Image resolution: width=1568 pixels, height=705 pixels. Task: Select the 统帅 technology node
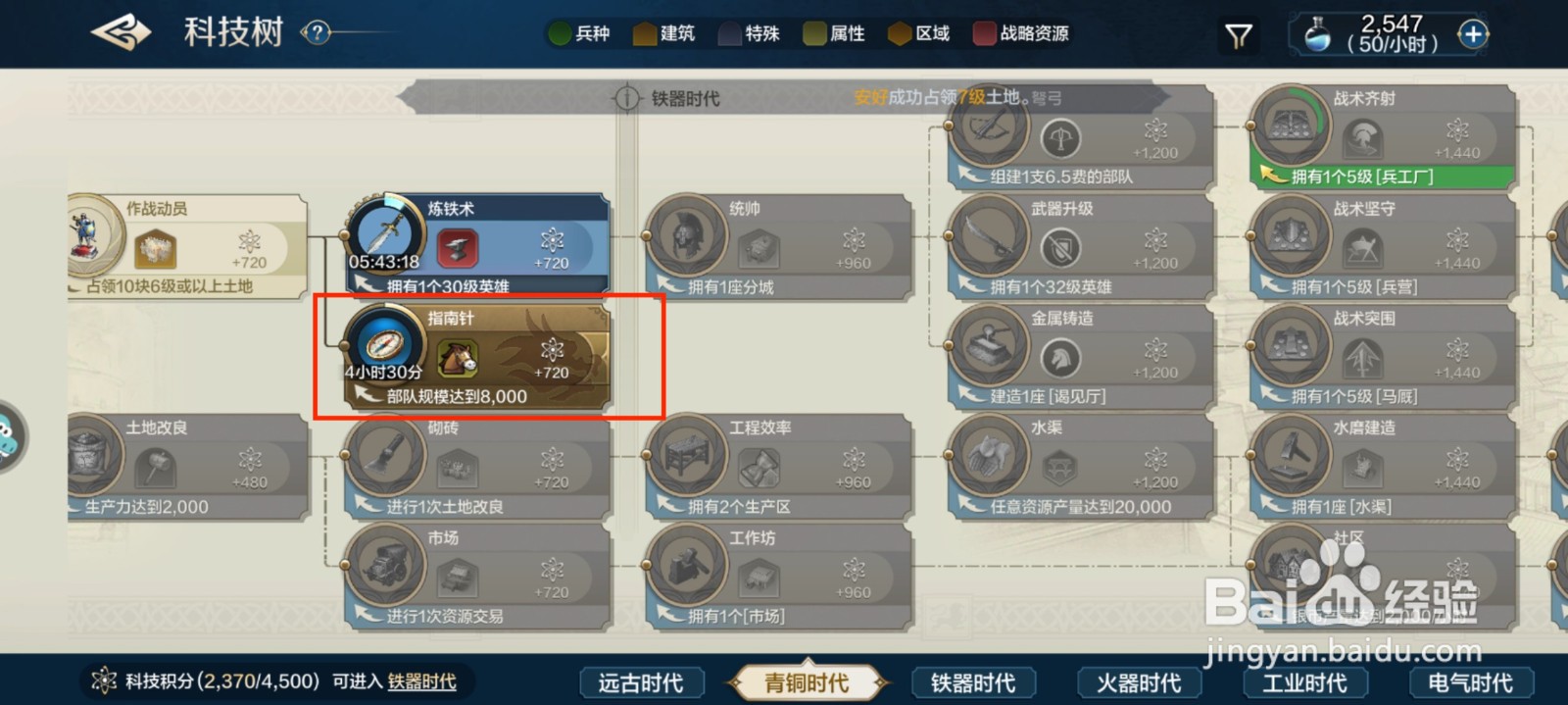(x=777, y=246)
